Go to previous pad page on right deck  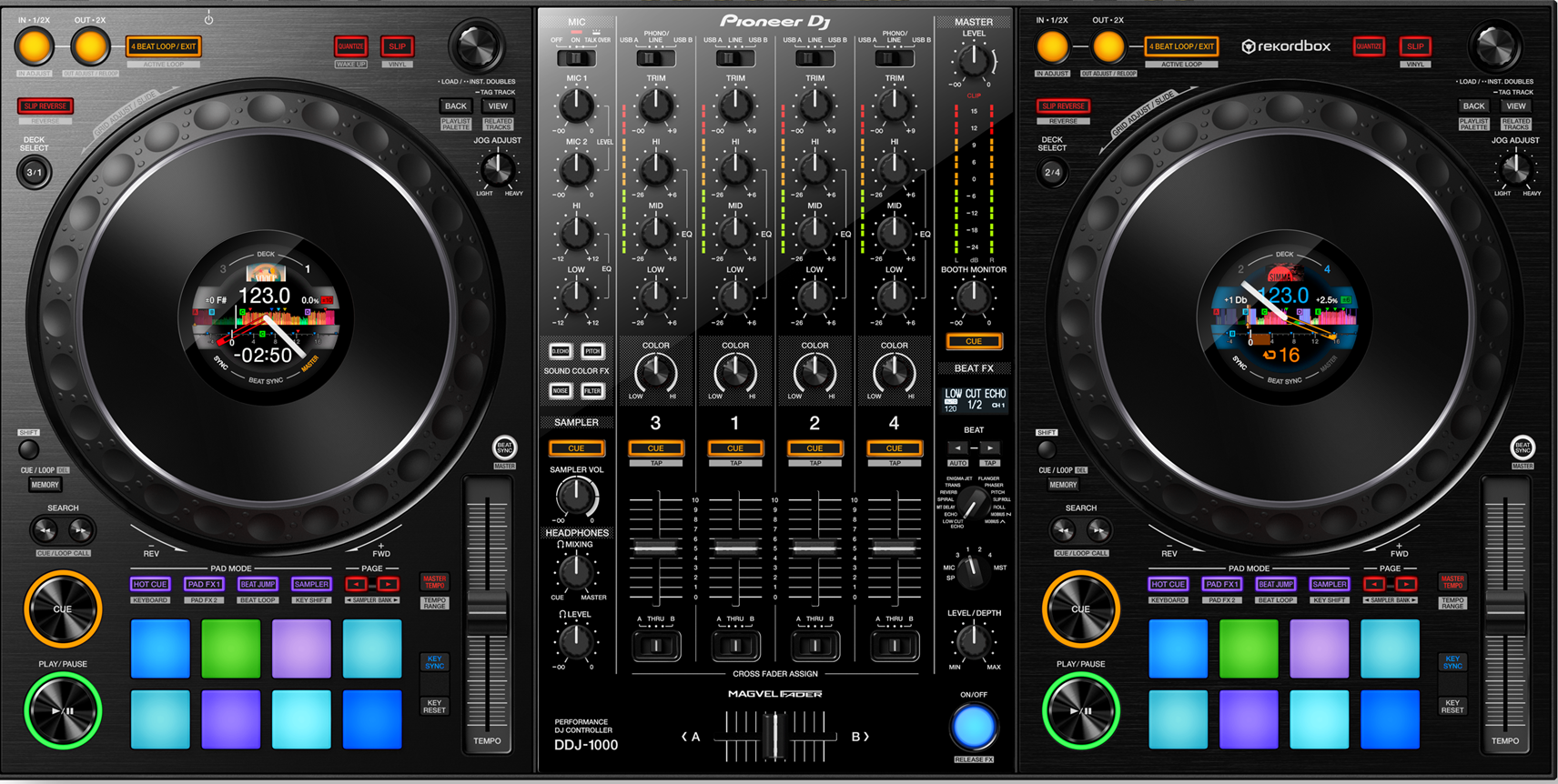tap(1375, 584)
